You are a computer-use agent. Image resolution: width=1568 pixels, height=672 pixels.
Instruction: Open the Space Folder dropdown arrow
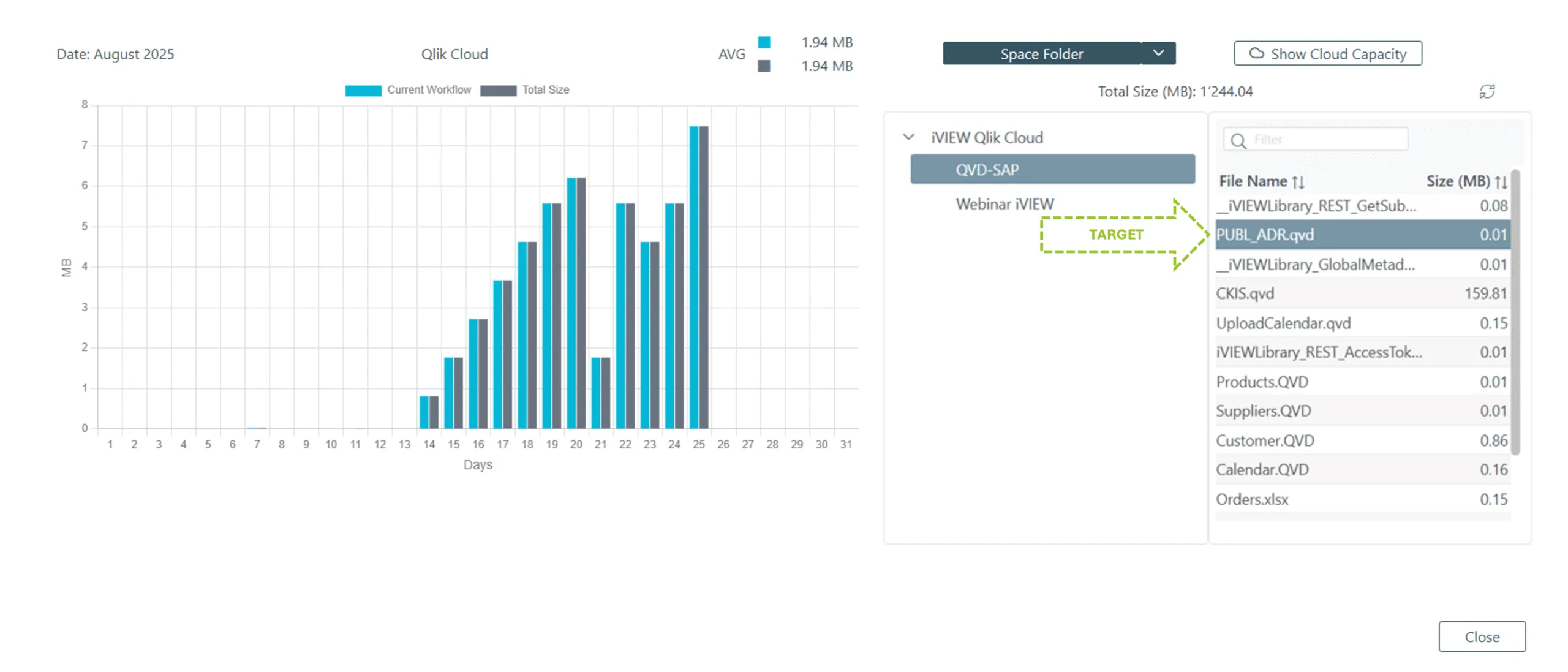pyautogui.click(x=1158, y=53)
